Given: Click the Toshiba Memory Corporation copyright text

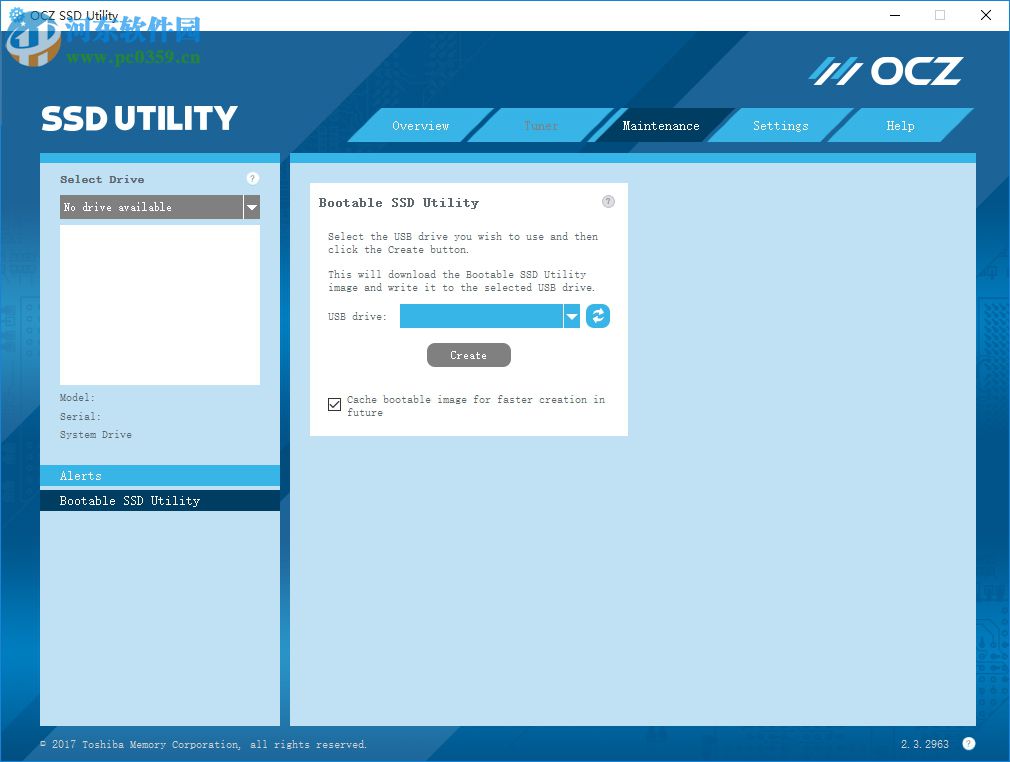Looking at the screenshot, I should 204,744.
